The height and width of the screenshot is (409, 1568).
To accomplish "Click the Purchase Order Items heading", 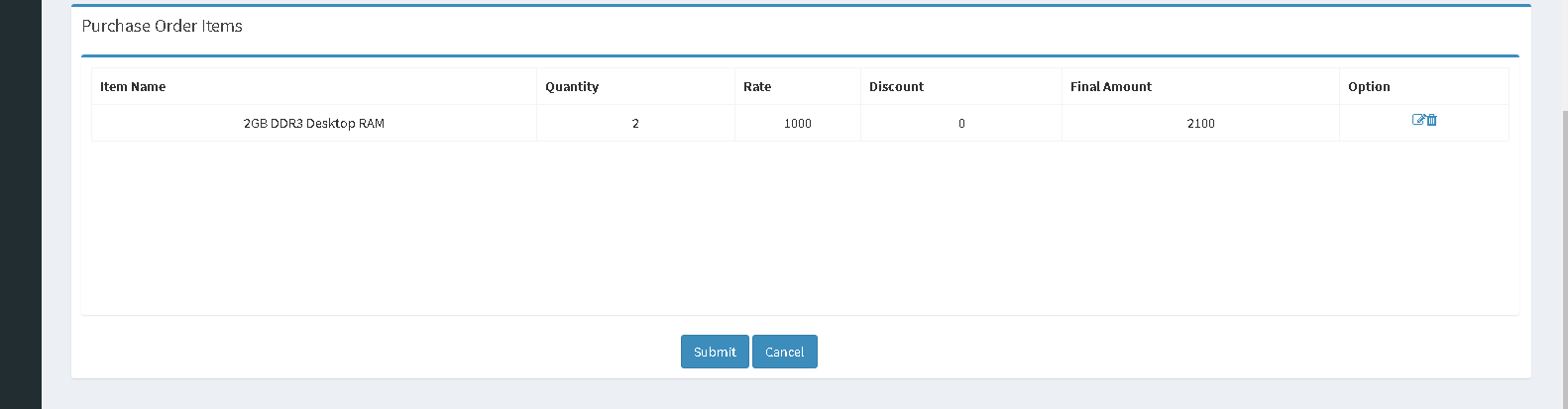I will pos(162,26).
